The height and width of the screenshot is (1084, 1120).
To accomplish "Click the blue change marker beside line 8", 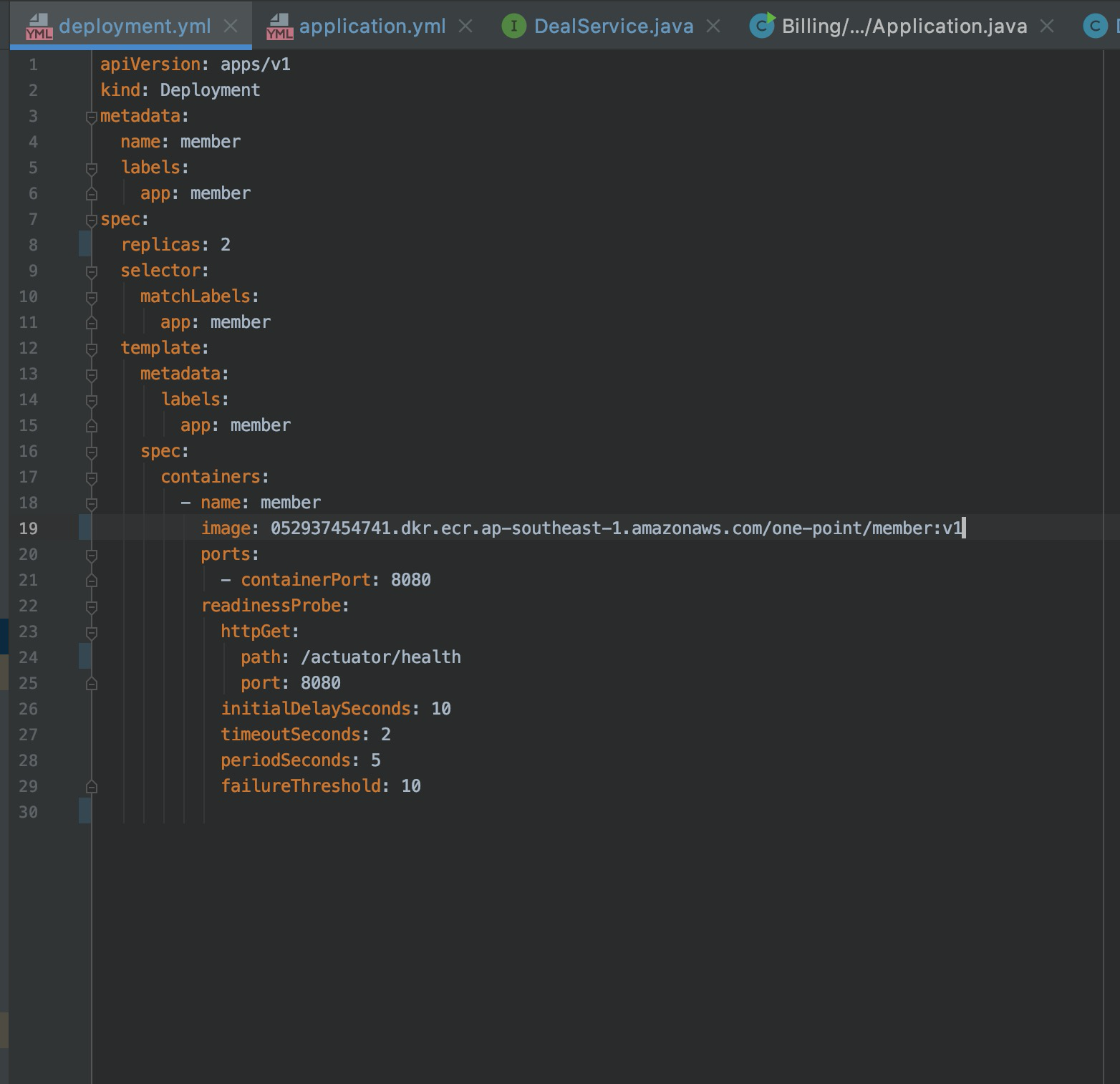I will 84,244.
